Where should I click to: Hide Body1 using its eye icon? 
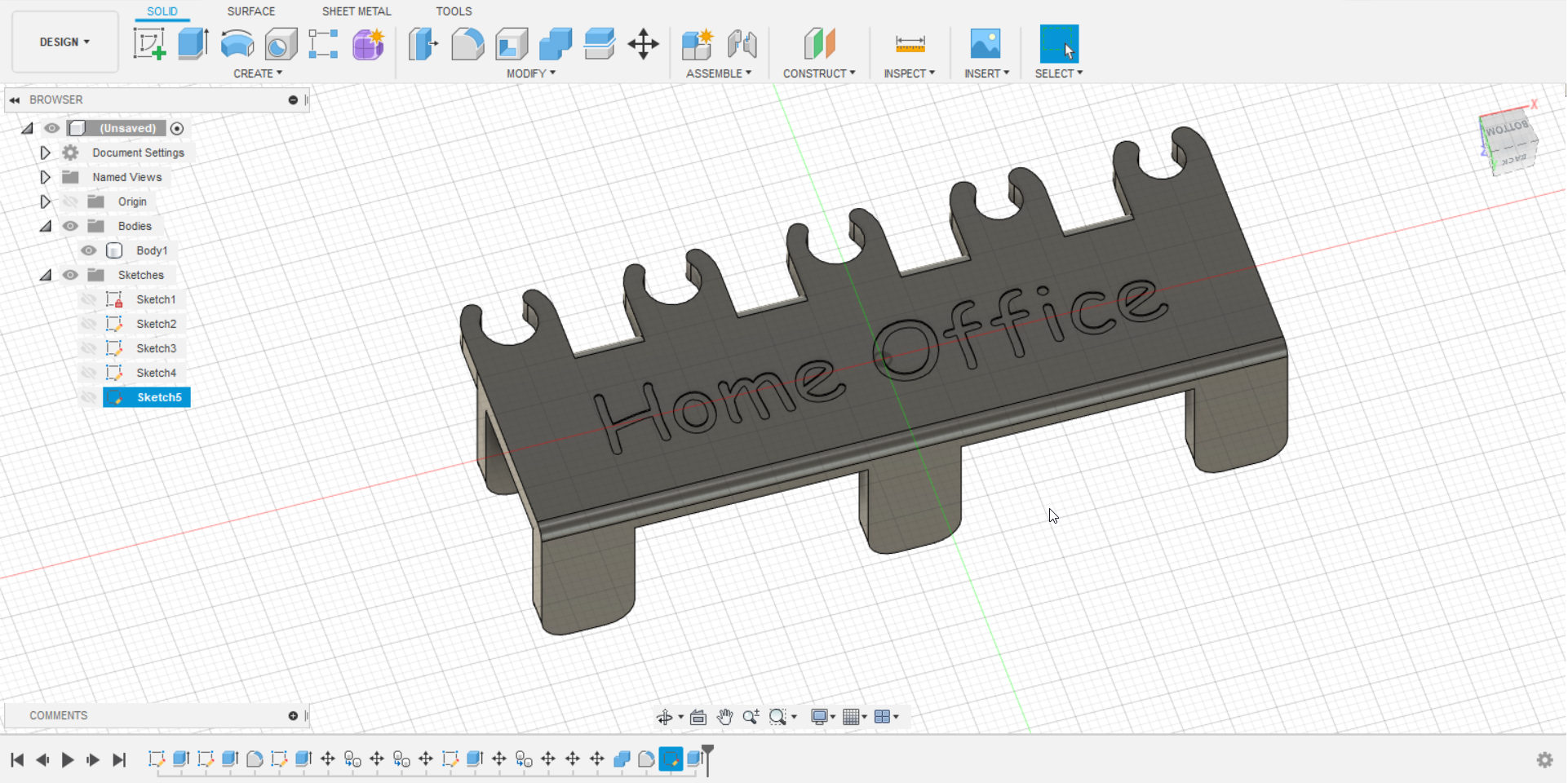[89, 250]
